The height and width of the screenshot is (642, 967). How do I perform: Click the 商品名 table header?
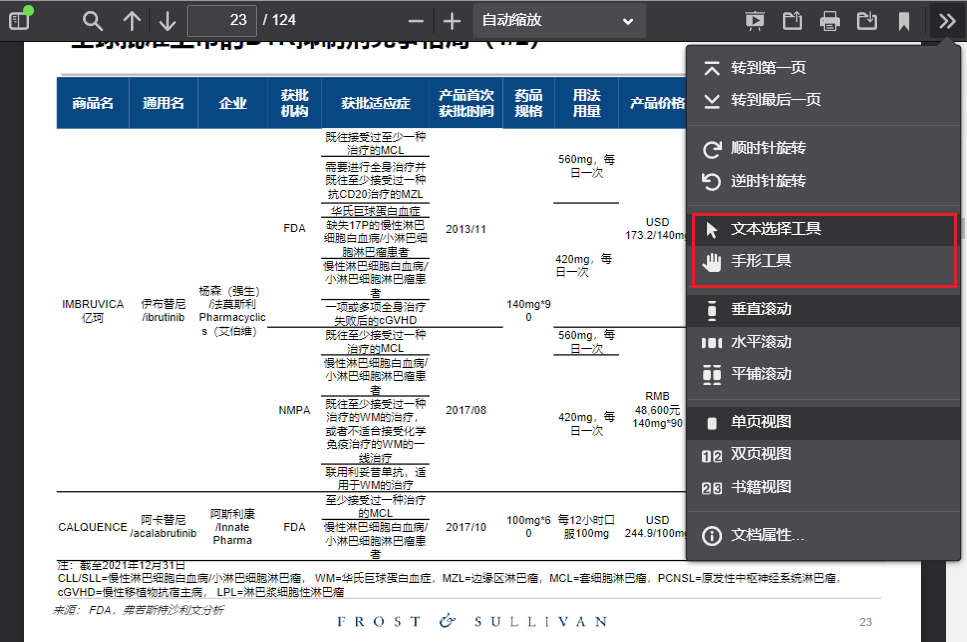pos(93,103)
